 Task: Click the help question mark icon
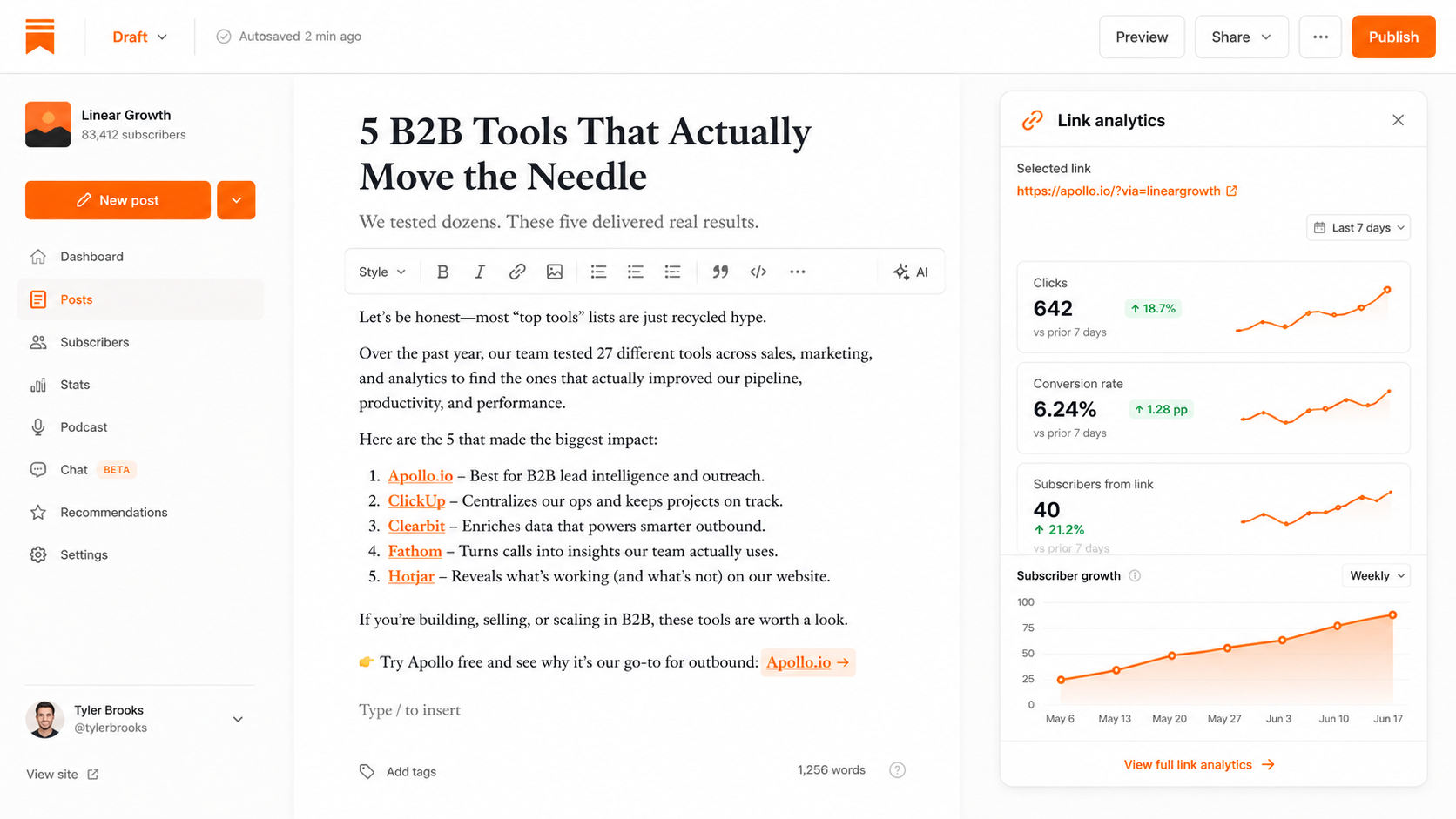tap(897, 770)
